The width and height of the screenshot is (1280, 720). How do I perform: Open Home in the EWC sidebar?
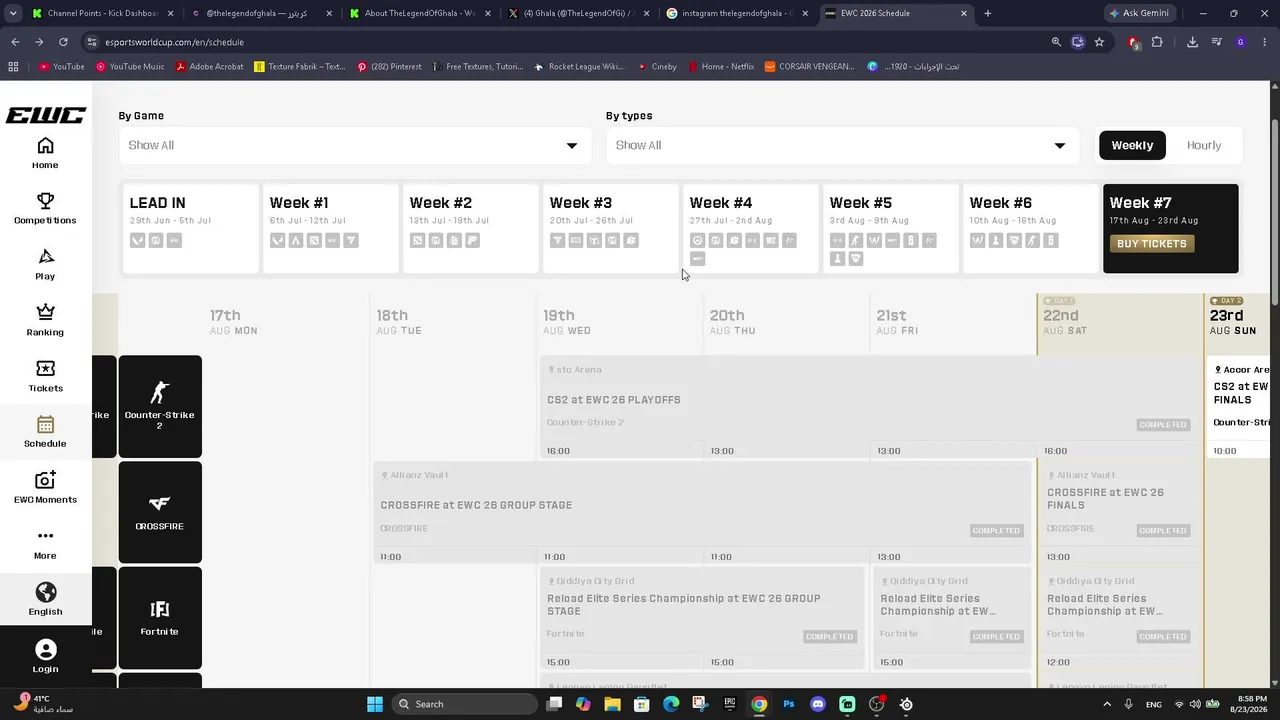(x=45, y=153)
